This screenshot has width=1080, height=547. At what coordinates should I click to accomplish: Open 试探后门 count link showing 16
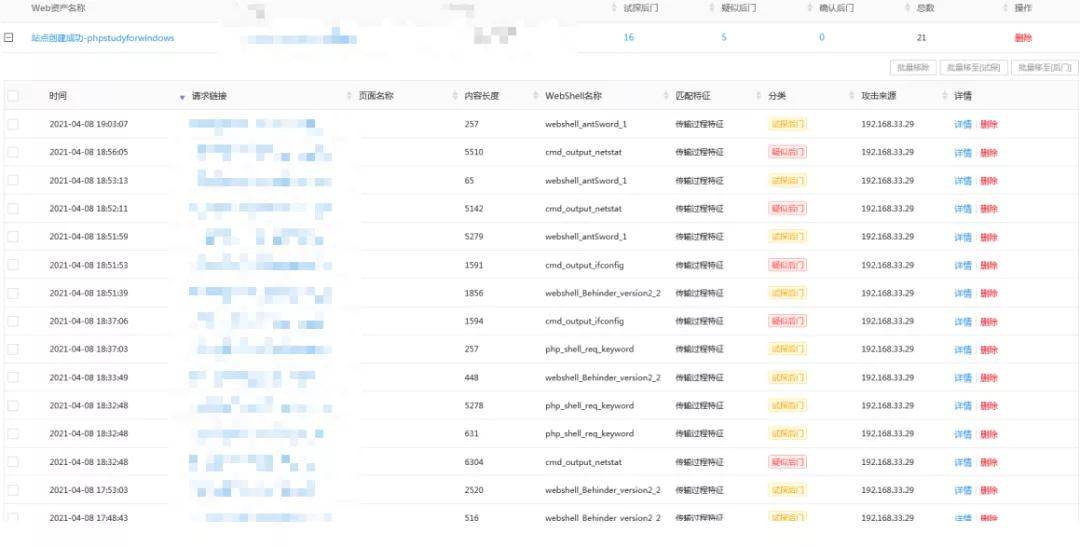(x=628, y=38)
